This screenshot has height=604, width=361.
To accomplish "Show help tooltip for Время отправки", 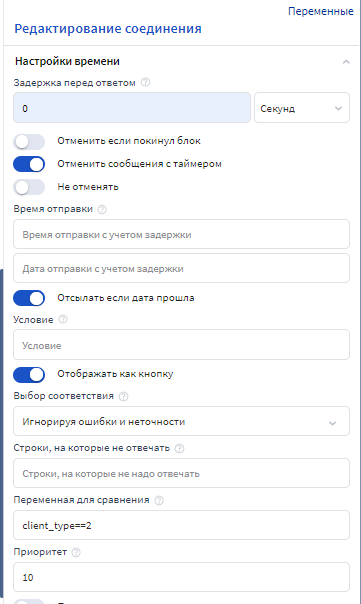I will click(102, 209).
